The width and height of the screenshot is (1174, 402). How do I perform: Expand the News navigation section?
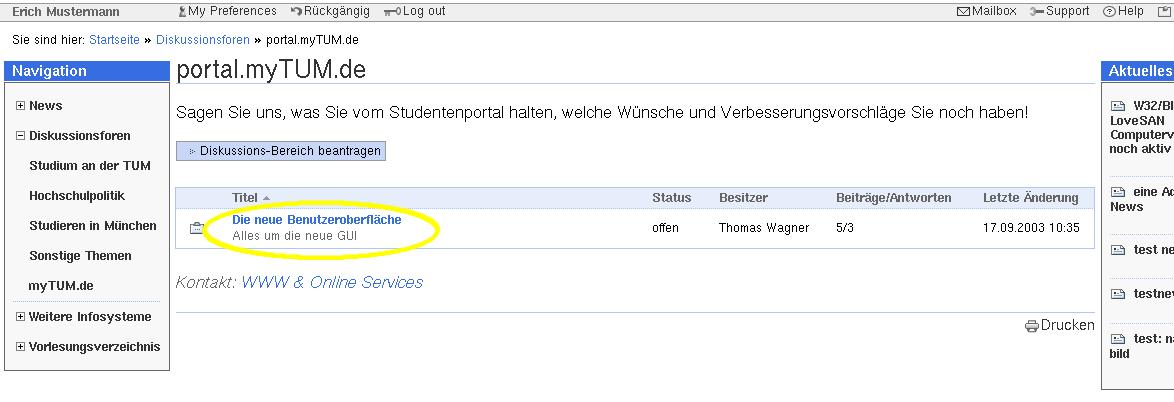(x=20, y=106)
